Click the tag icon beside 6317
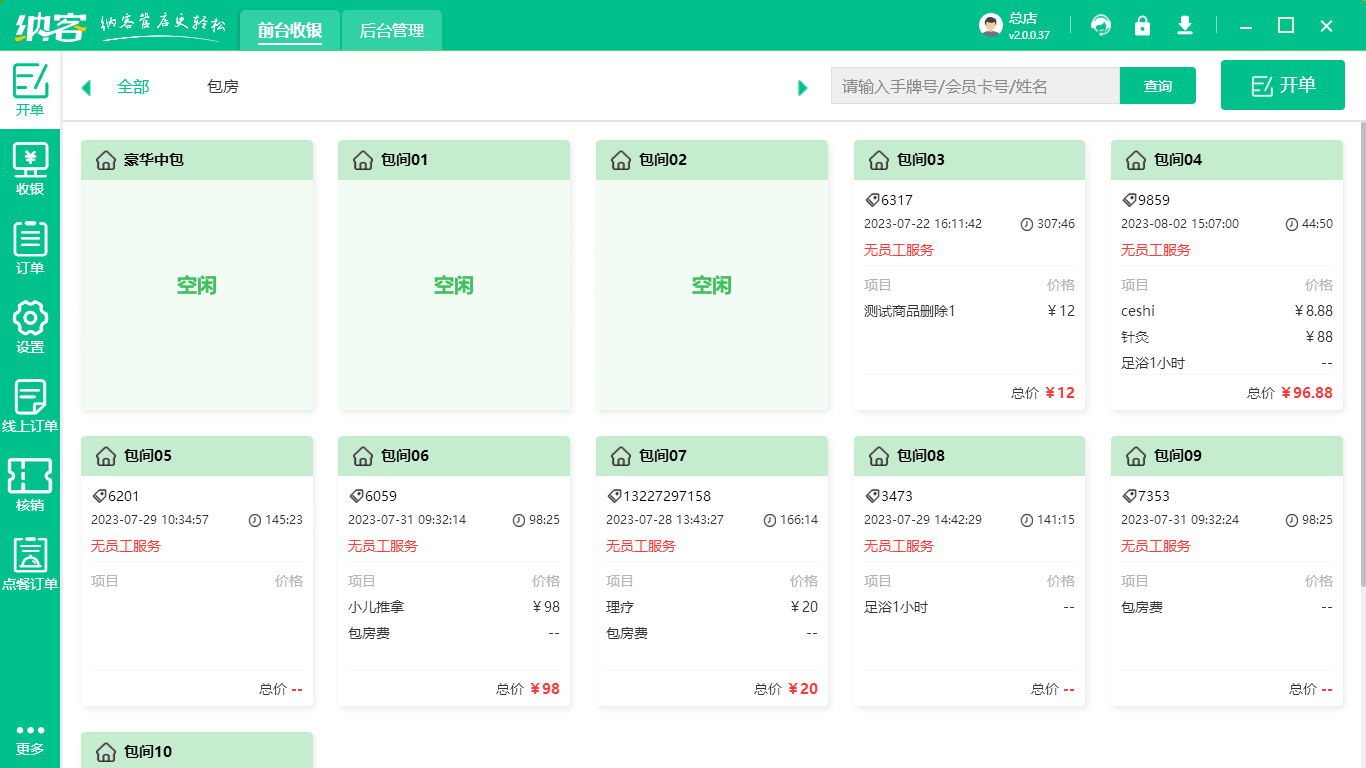Screen dimensions: 1366x768 point(872,200)
